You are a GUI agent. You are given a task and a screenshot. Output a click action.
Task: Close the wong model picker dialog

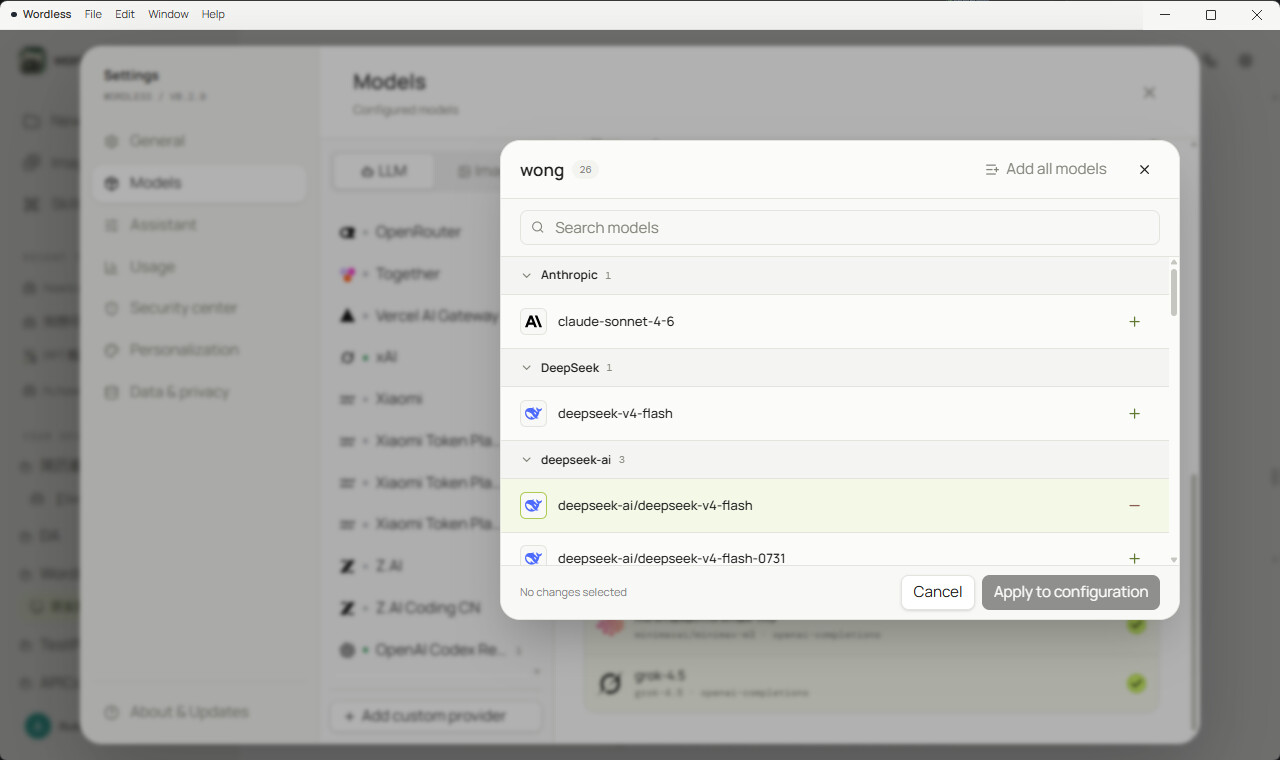(x=1144, y=170)
